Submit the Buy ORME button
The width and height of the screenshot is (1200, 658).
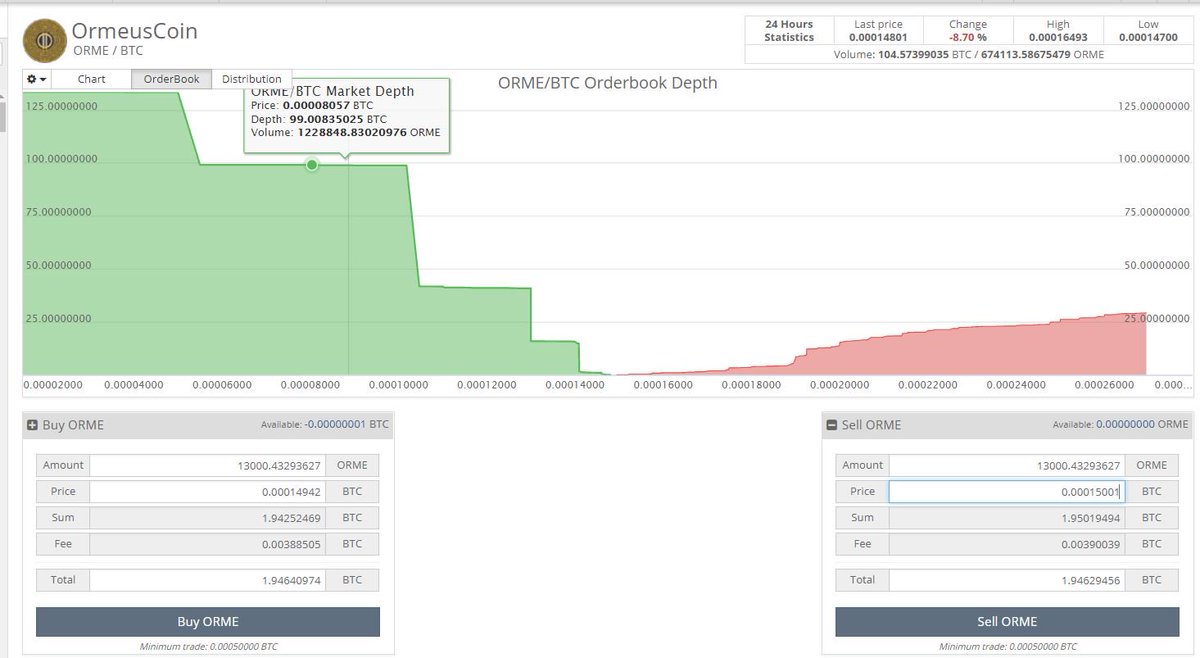click(x=208, y=621)
